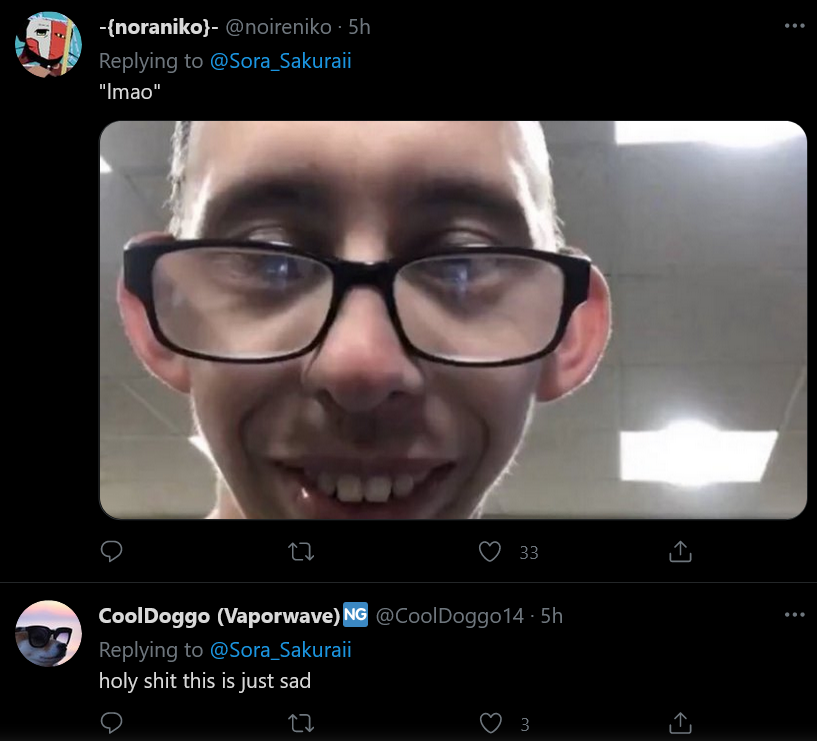Open @Sora_Sakuraii link in CoolDoggo's reply
Image resolution: width=817 pixels, height=741 pixels.
(280, 650)
